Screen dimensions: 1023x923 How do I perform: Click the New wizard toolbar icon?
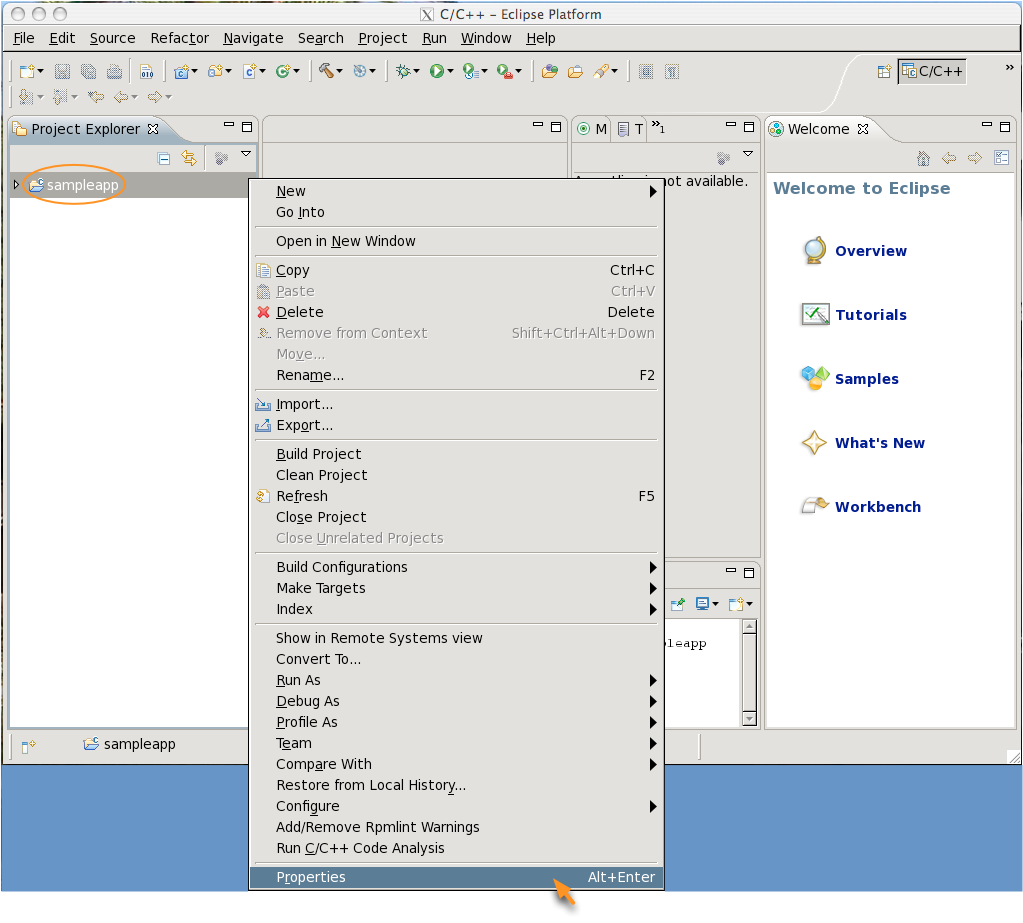click(x=27, y=72)
